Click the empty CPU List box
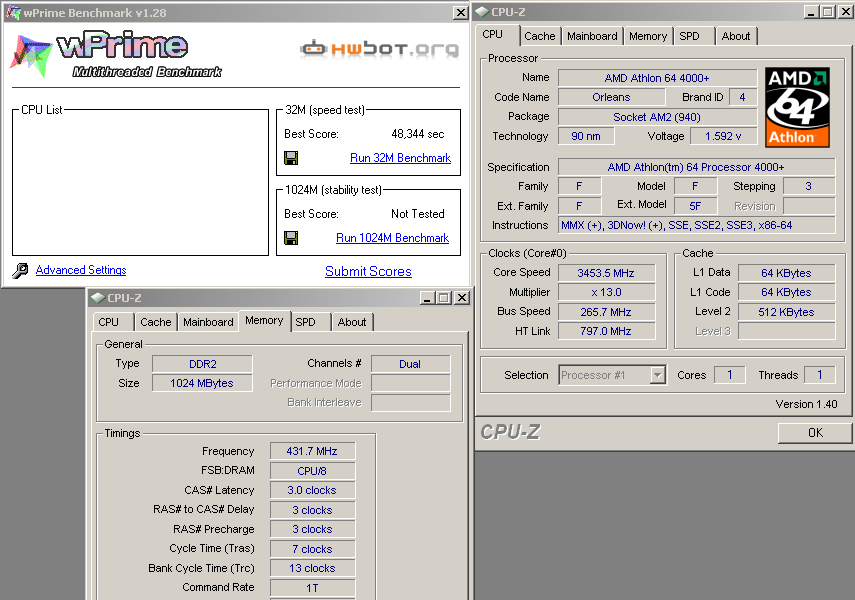 (x=141, y=183)
